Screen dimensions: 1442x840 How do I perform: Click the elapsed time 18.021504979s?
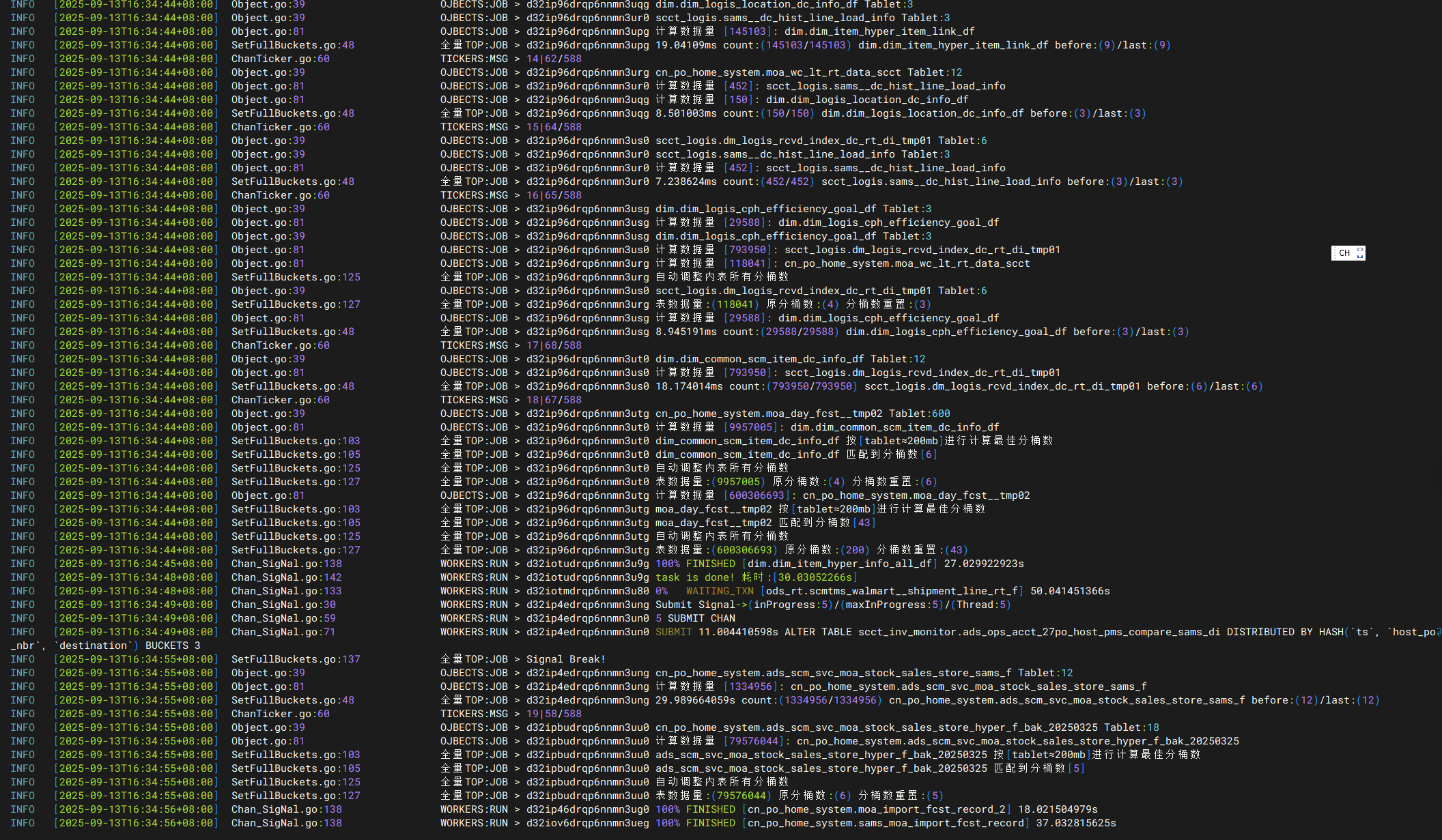1058,809
